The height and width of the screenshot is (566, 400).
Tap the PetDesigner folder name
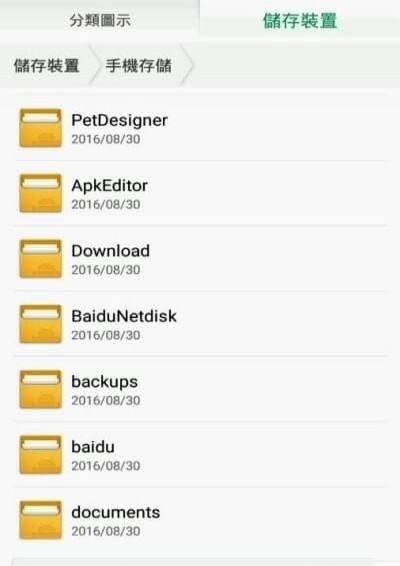coord(119,120)
